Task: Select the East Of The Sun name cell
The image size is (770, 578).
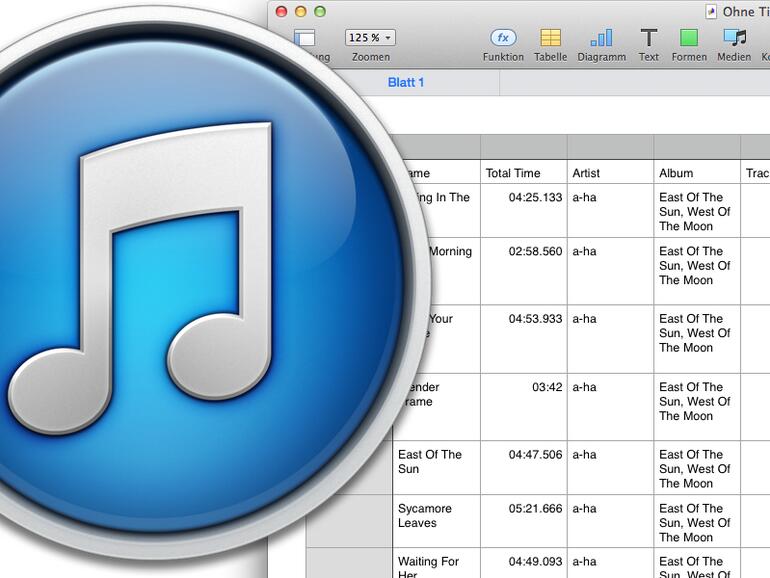Action: click(437, 468)
